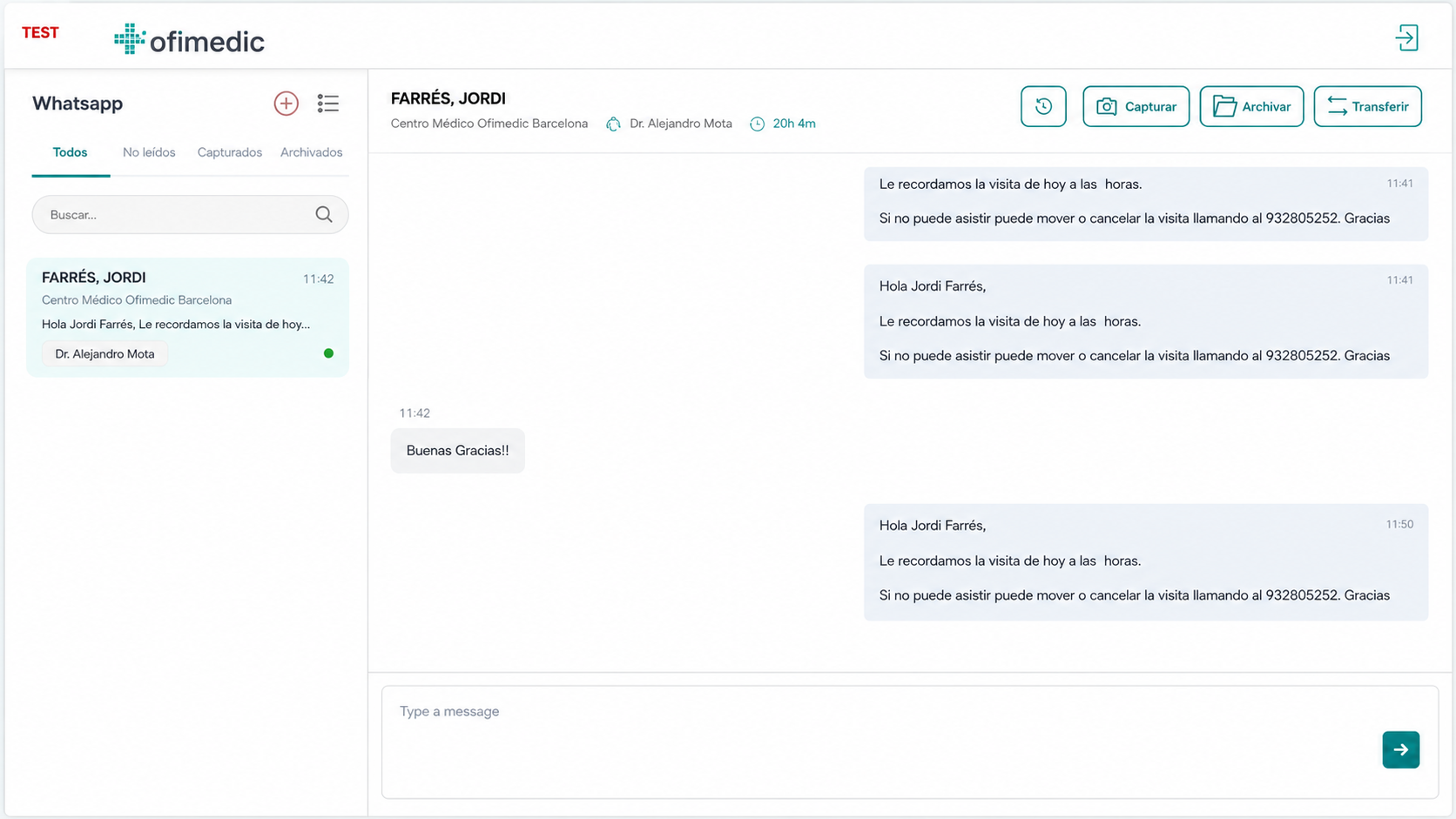
Task: Focus the Buscar search field
Action: pyautogui.click(x=190, y=214)
